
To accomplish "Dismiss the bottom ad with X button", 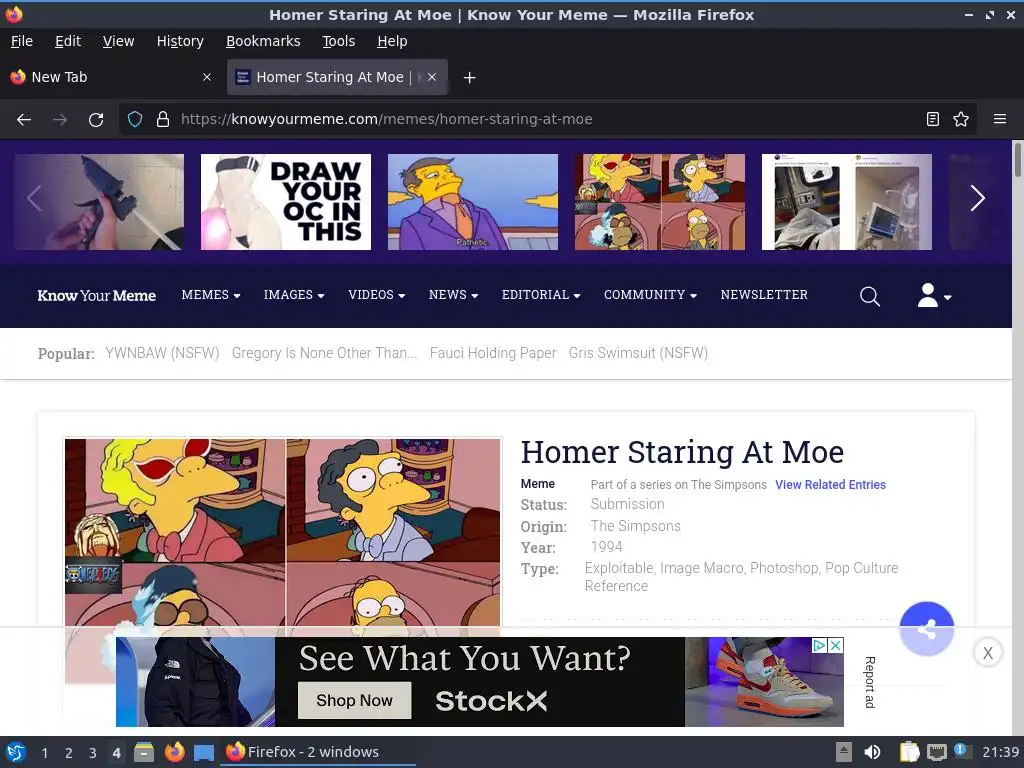I will click(x=987, y=652).
